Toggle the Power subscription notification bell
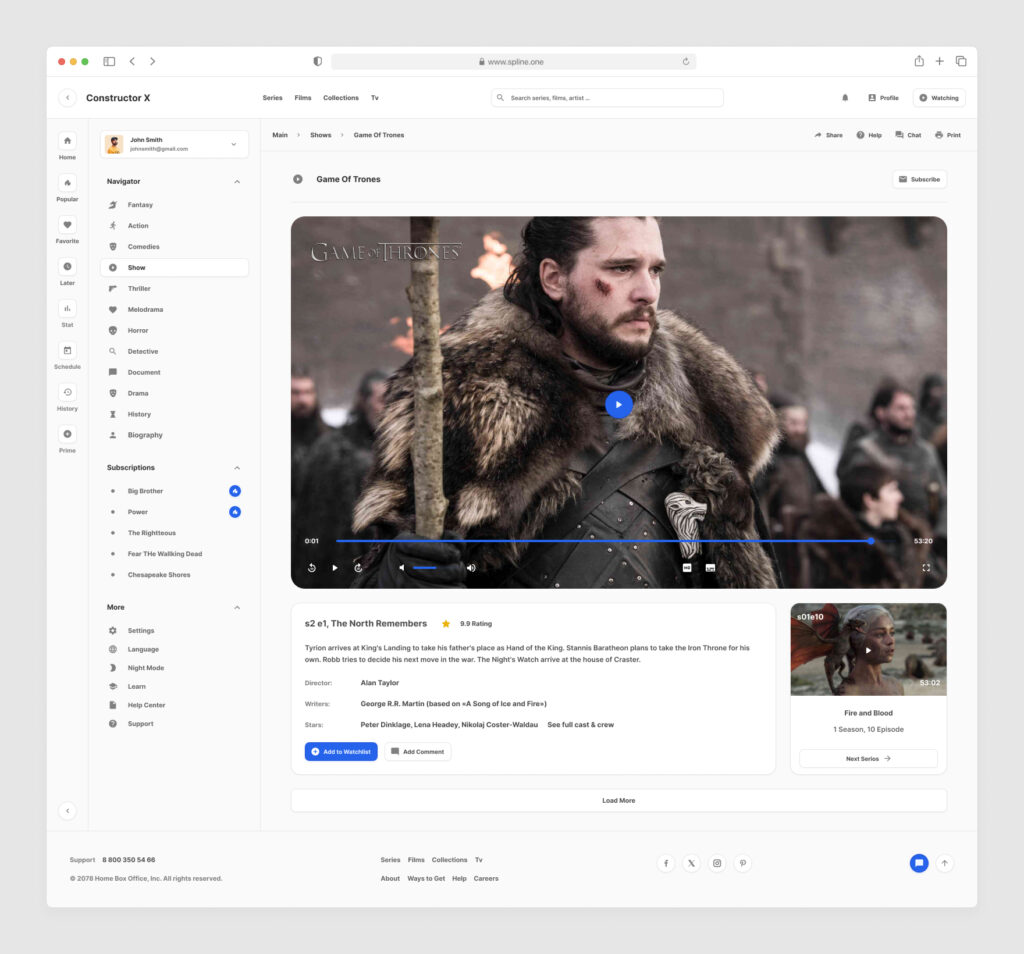This screenshot has height=954, width=1024. coord(235,512)
